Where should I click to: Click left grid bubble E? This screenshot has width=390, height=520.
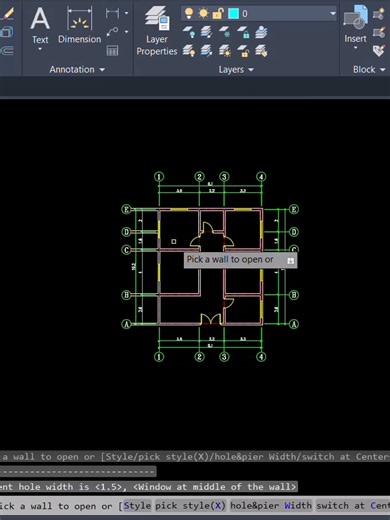coord(126,209)
